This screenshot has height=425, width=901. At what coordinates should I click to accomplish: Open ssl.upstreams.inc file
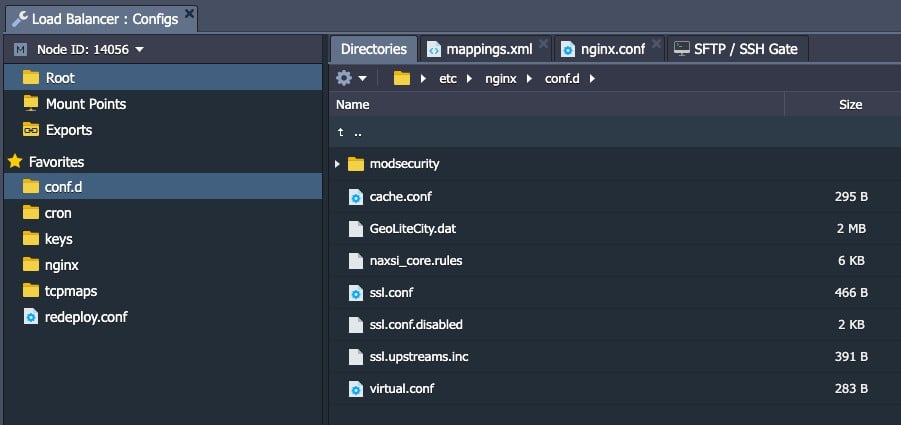point(419,357)
